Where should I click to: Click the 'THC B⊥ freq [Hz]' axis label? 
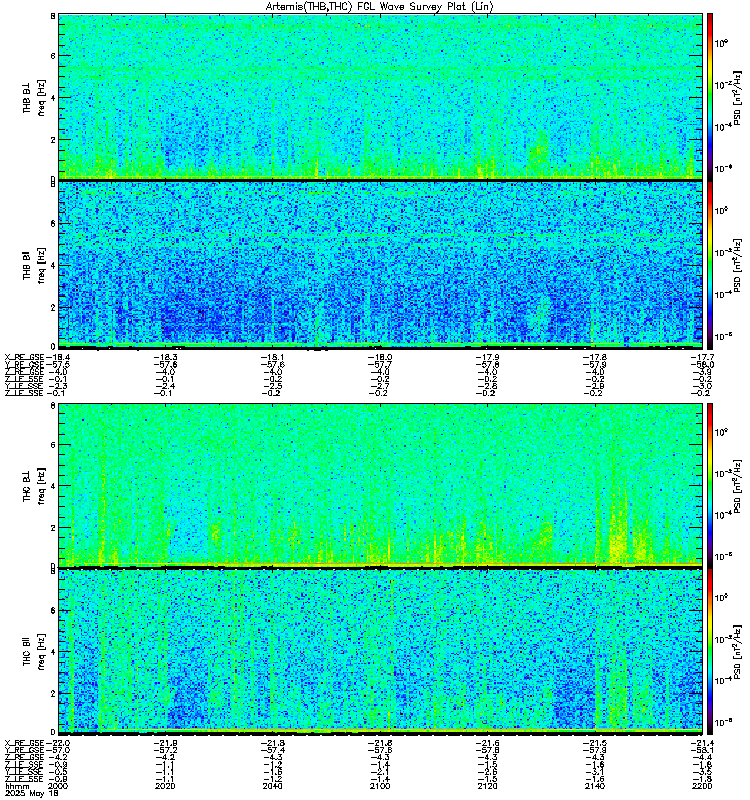pos(34,486)
